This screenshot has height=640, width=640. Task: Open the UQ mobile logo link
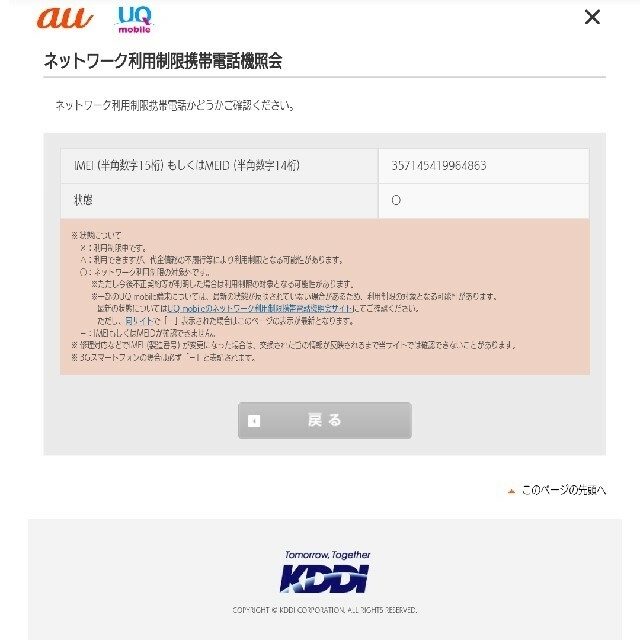[x=134, y=20]
